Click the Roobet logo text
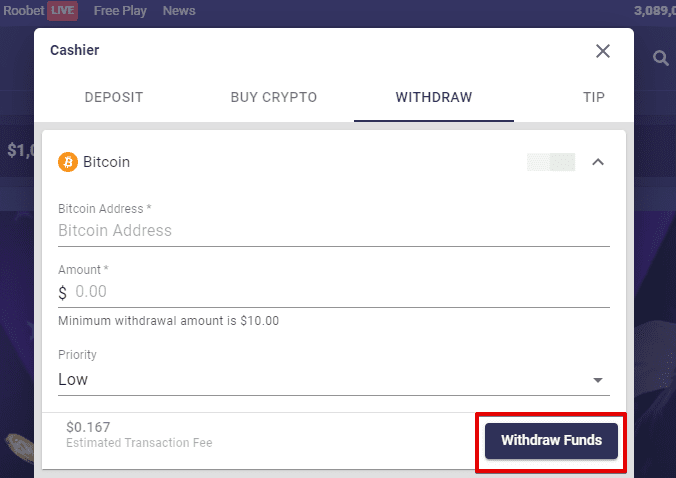Screen dimensions: 676x478 (x=22, y=11)
